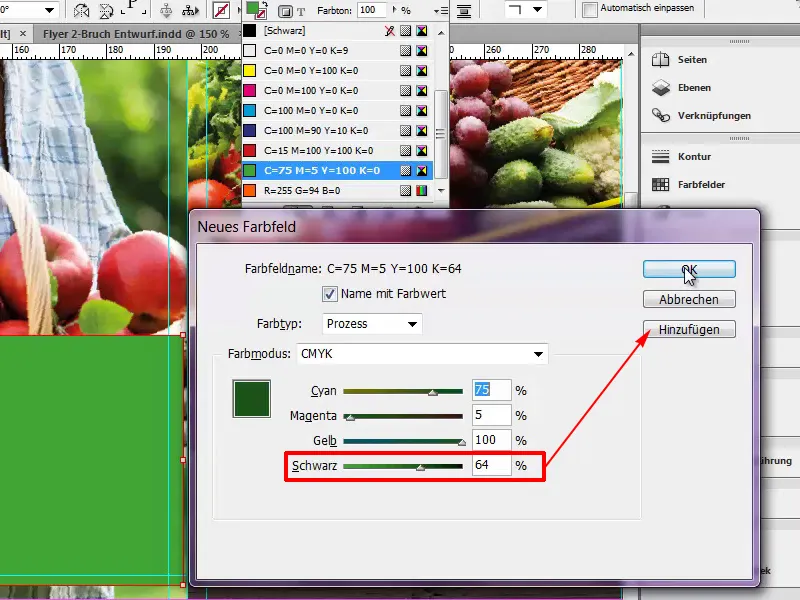Click the paragraph alignment icon in toolbar
The image size is (800, 600).
pos(463,11)
